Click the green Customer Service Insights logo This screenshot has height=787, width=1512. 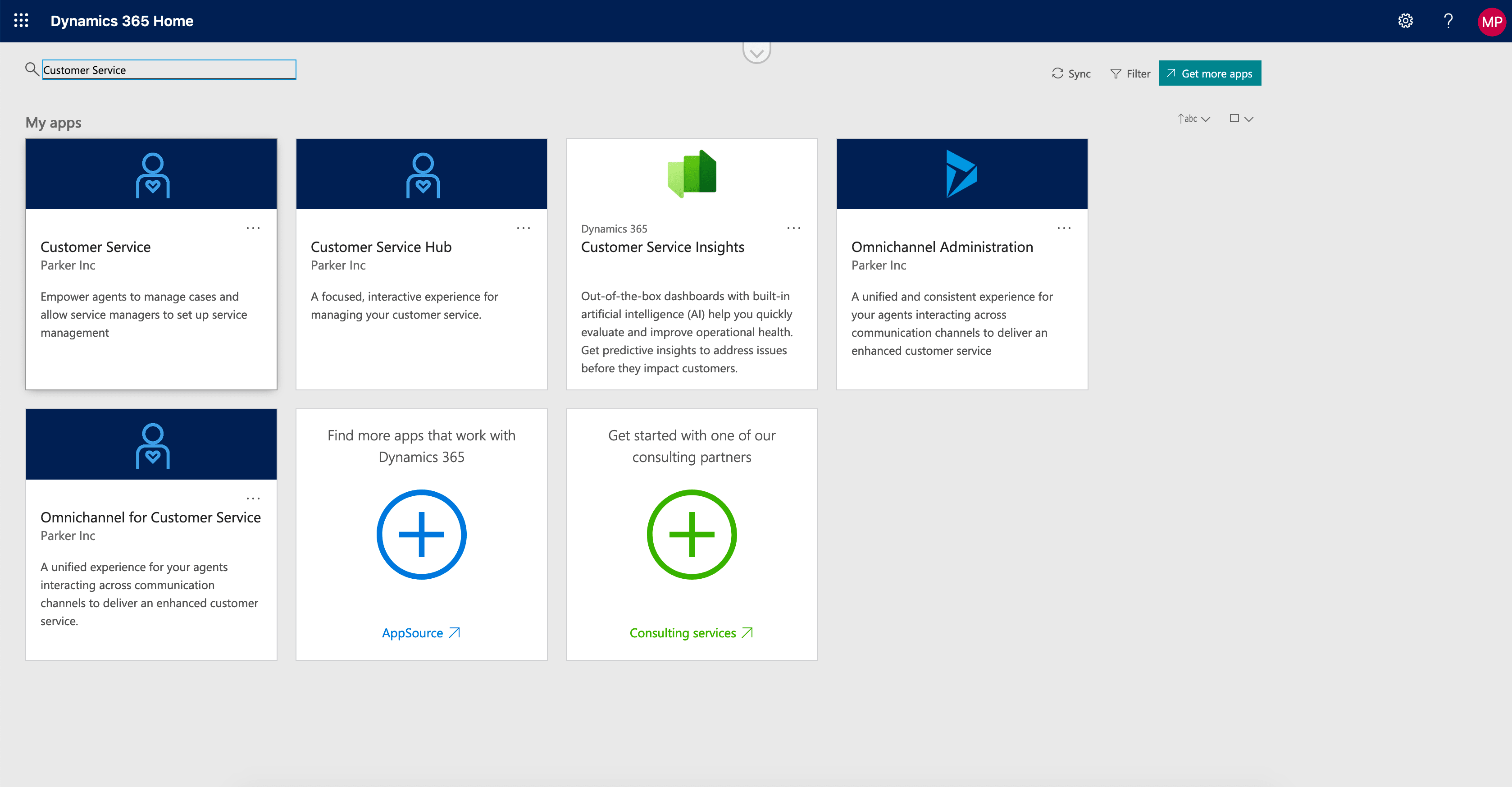(x=692, y=174)
